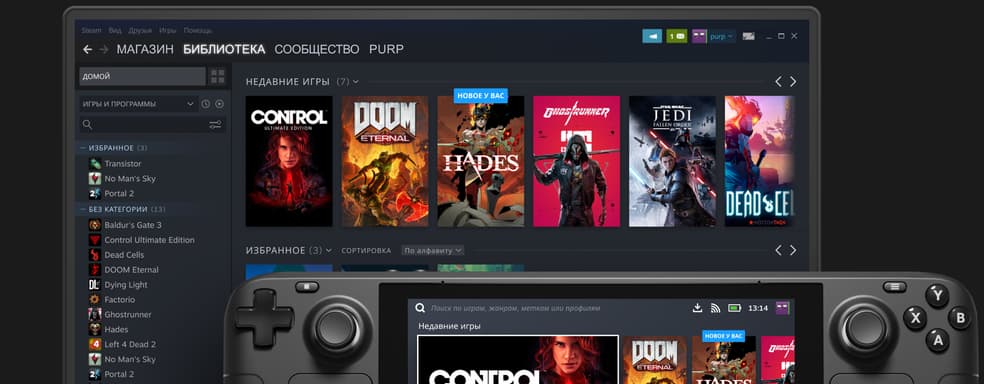Switch to the Сообщество tab
Screen dimensions: 984x384
pos(317,50)
